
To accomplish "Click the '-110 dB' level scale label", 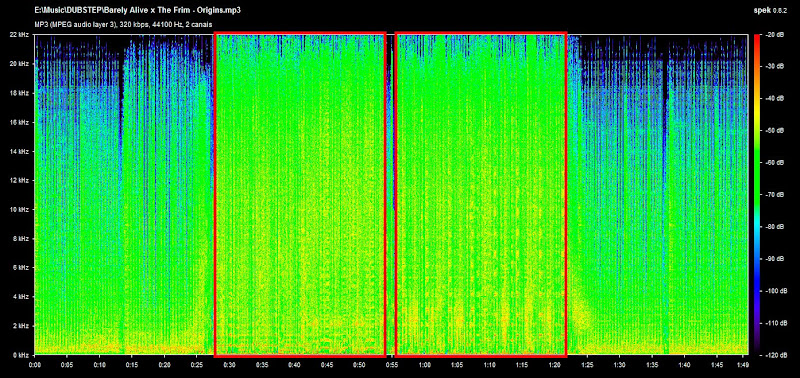I will 776,323.
